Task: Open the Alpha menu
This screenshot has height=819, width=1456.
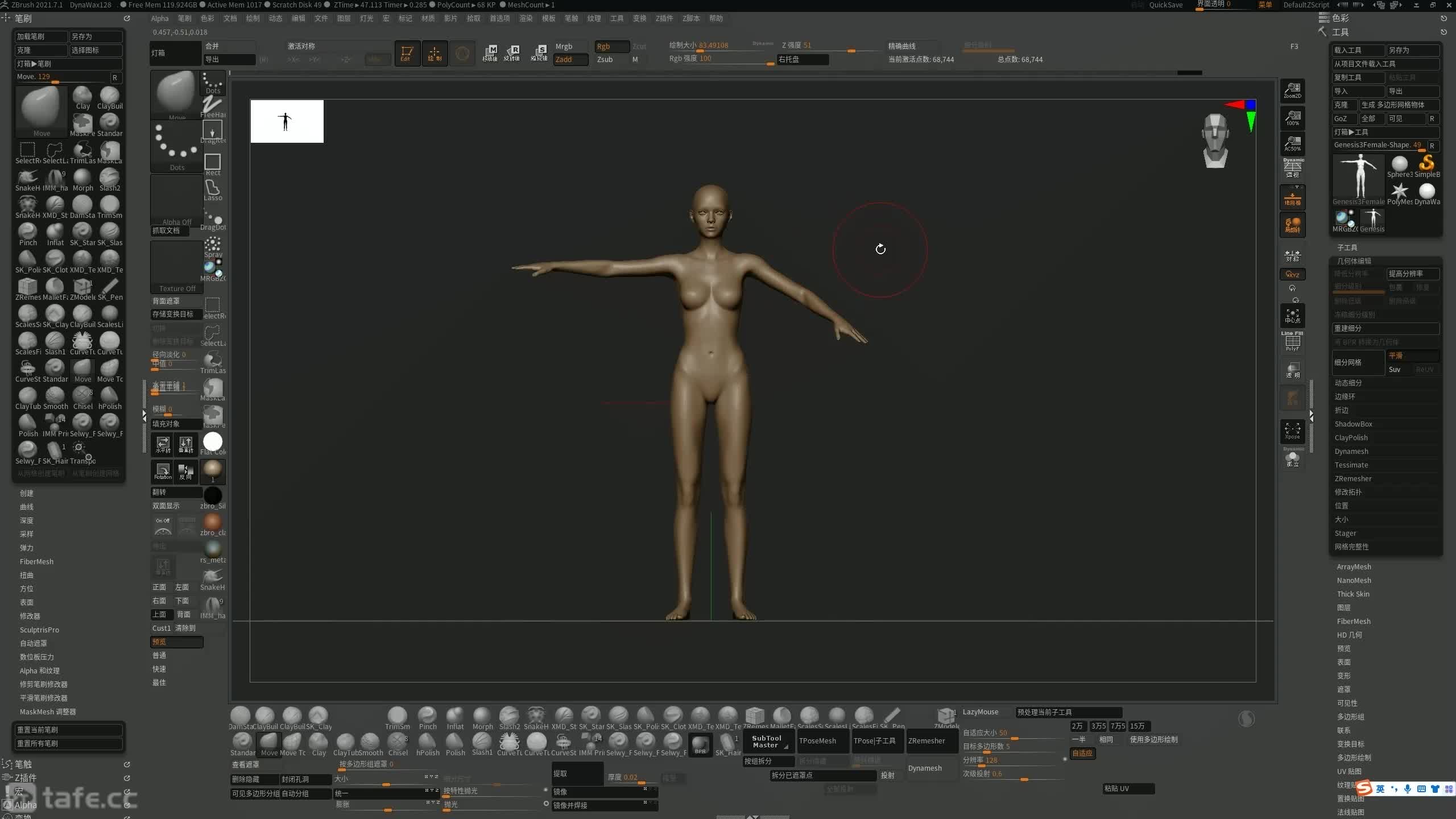Action: pos(160,18)
